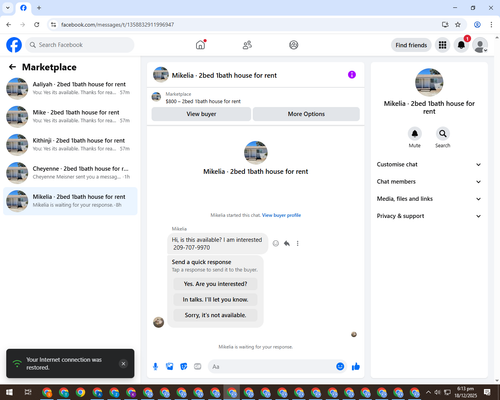Open Task View on the taskbar
The width and height of the screenshot is (500, 400).
coord(28,392)
